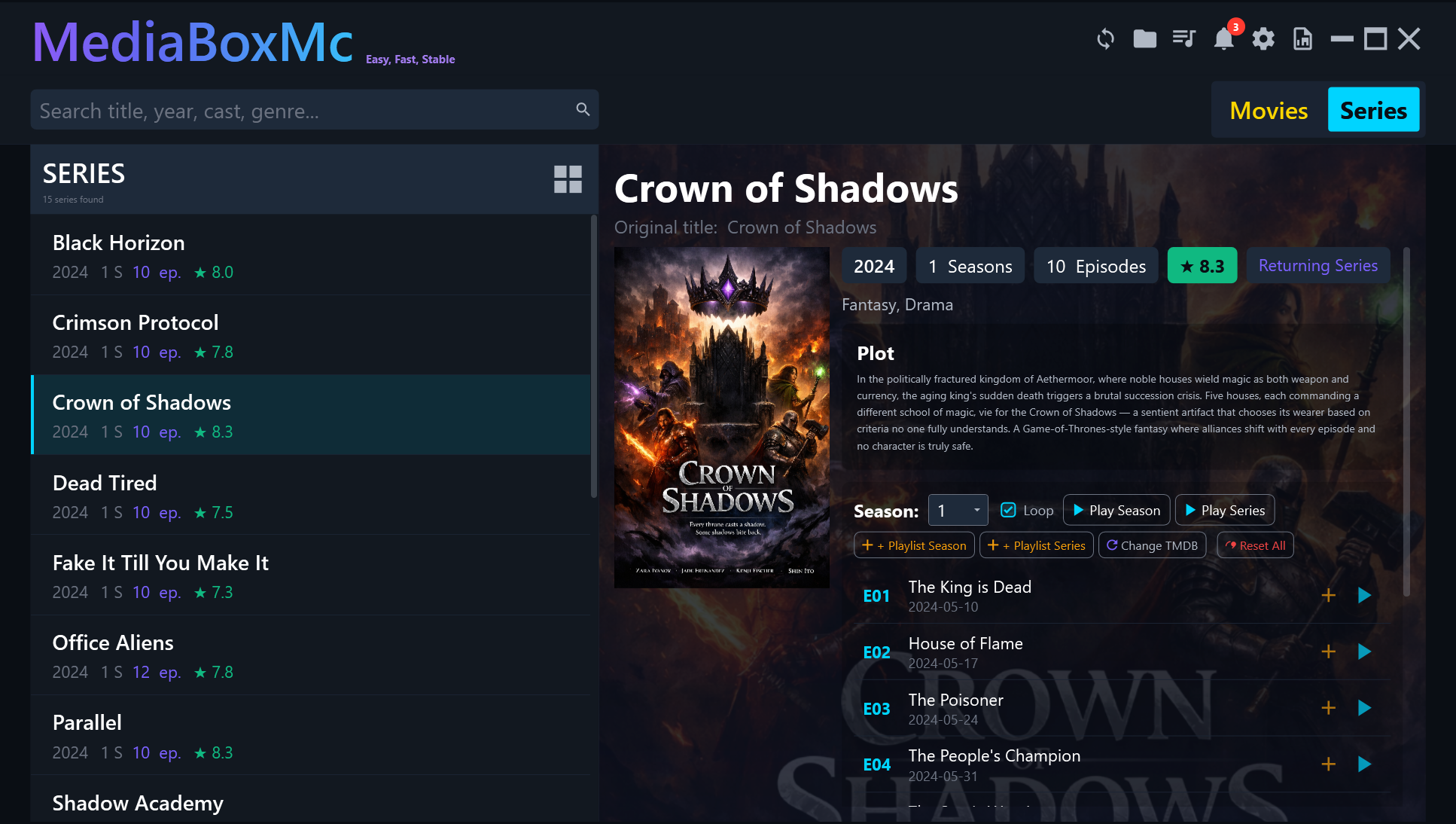Toggle the Loop checkbox
This screenshot has height=824, width=1456.
pyautogui.click(x=1008, y=510)
